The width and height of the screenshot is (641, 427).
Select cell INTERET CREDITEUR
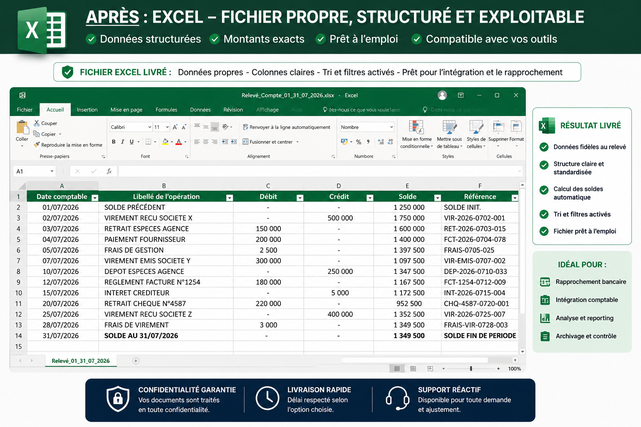[166, 293]
